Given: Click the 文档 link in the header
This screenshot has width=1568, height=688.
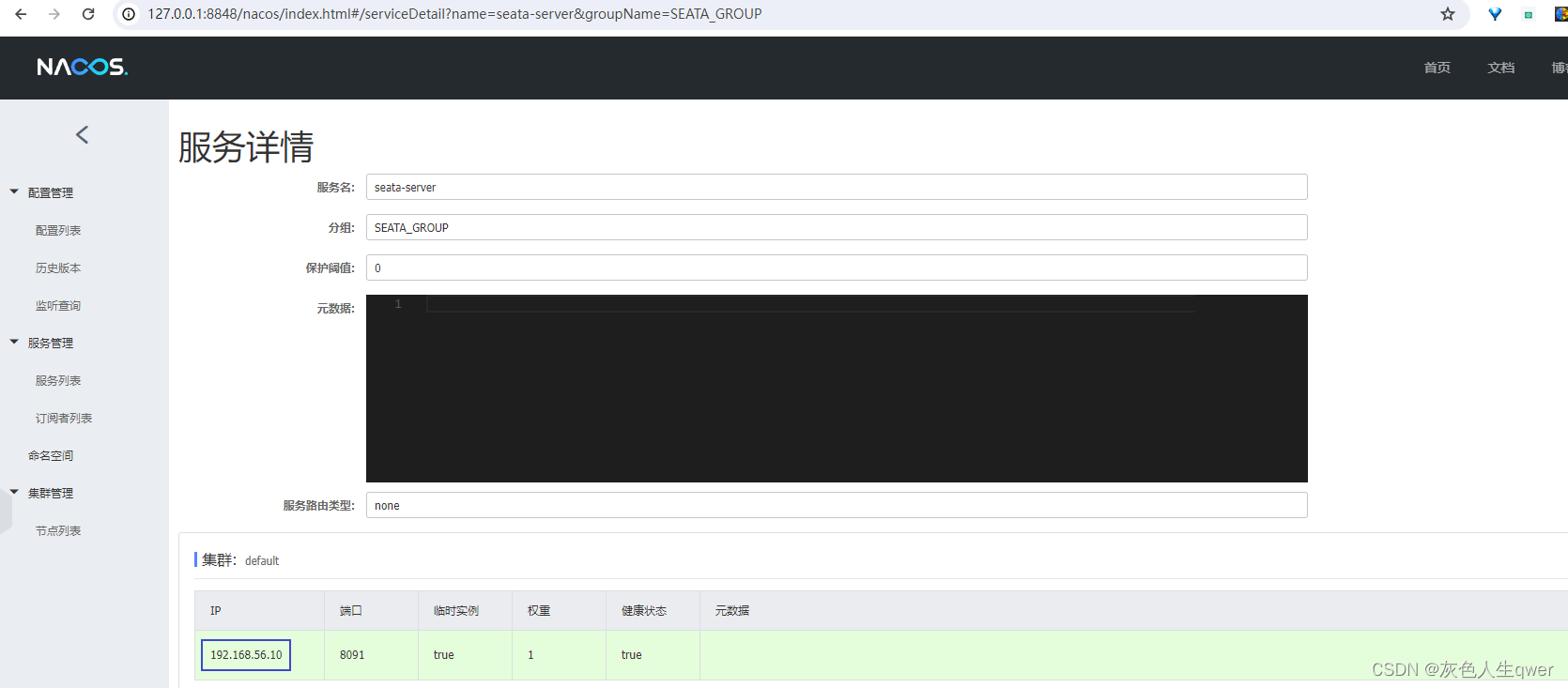Looking at the screenshot, I should [1501, 68].
